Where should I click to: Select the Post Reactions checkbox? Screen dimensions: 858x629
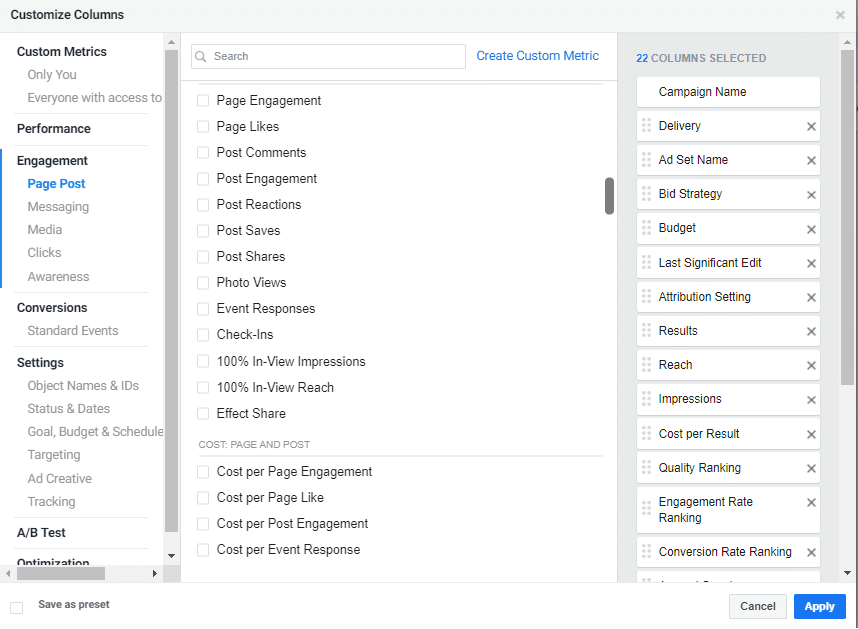click(203, 205)
